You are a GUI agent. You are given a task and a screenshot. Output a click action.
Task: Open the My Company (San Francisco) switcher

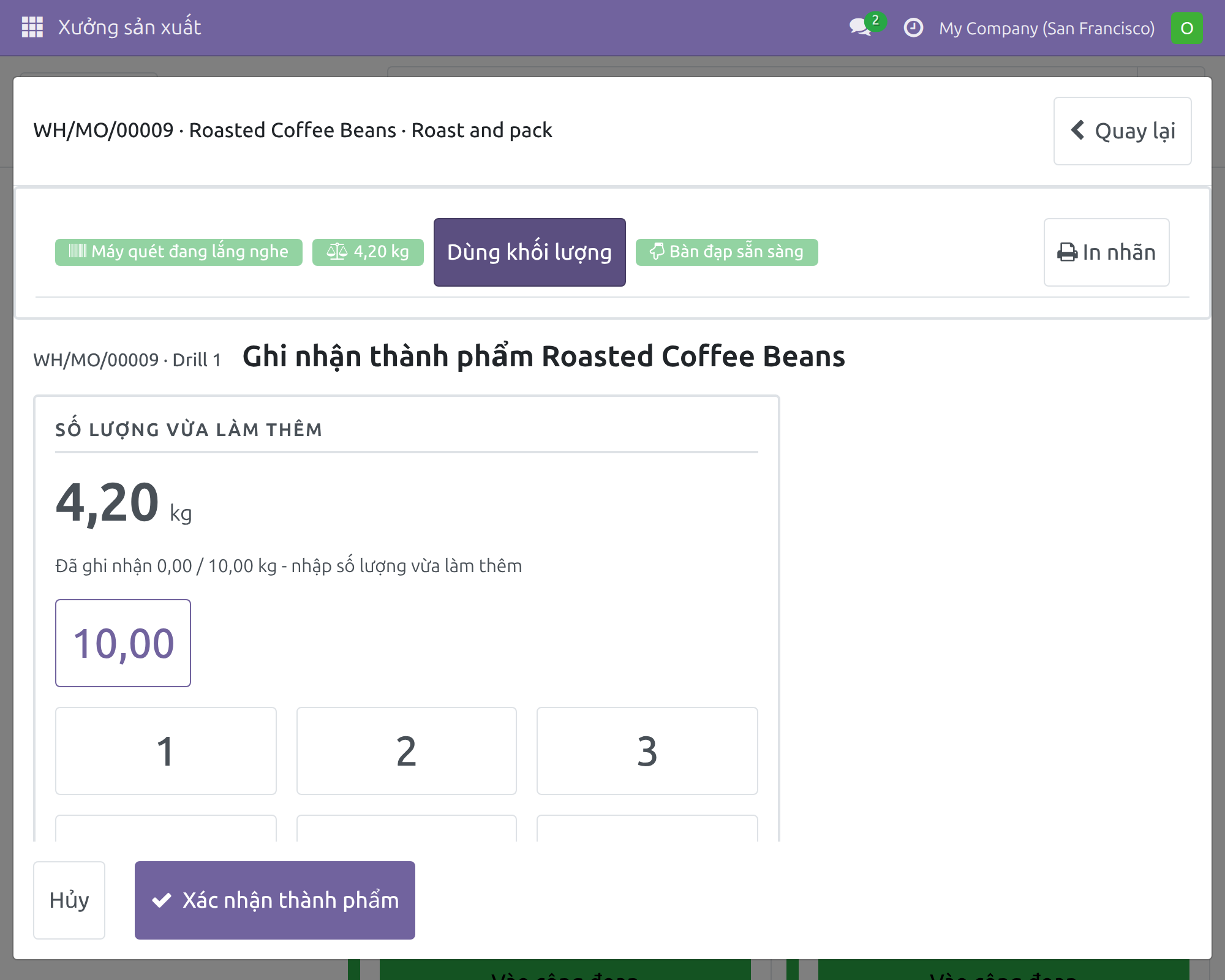pos(1047,28)
